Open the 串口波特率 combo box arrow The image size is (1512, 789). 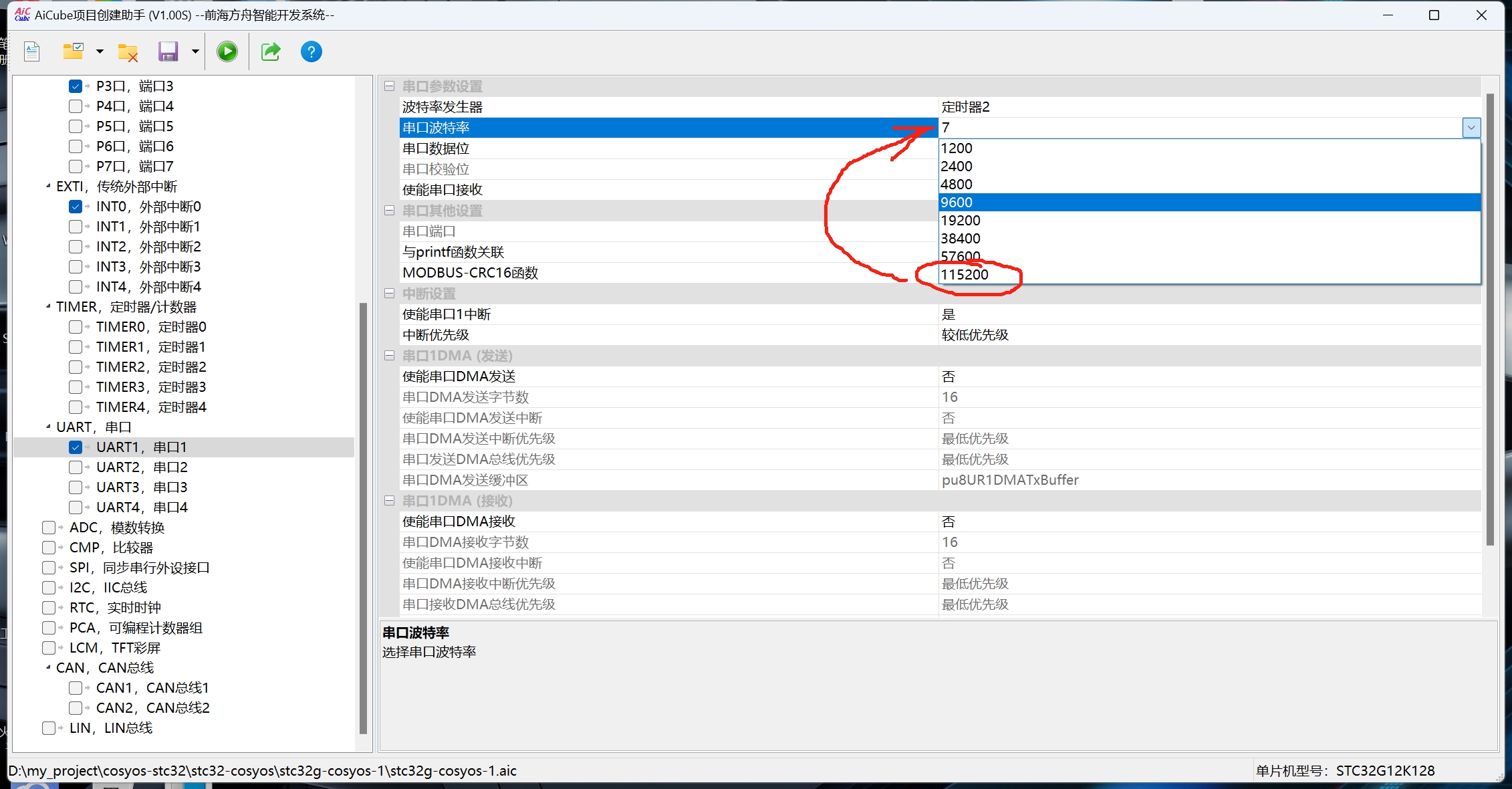coord(1471,128)
